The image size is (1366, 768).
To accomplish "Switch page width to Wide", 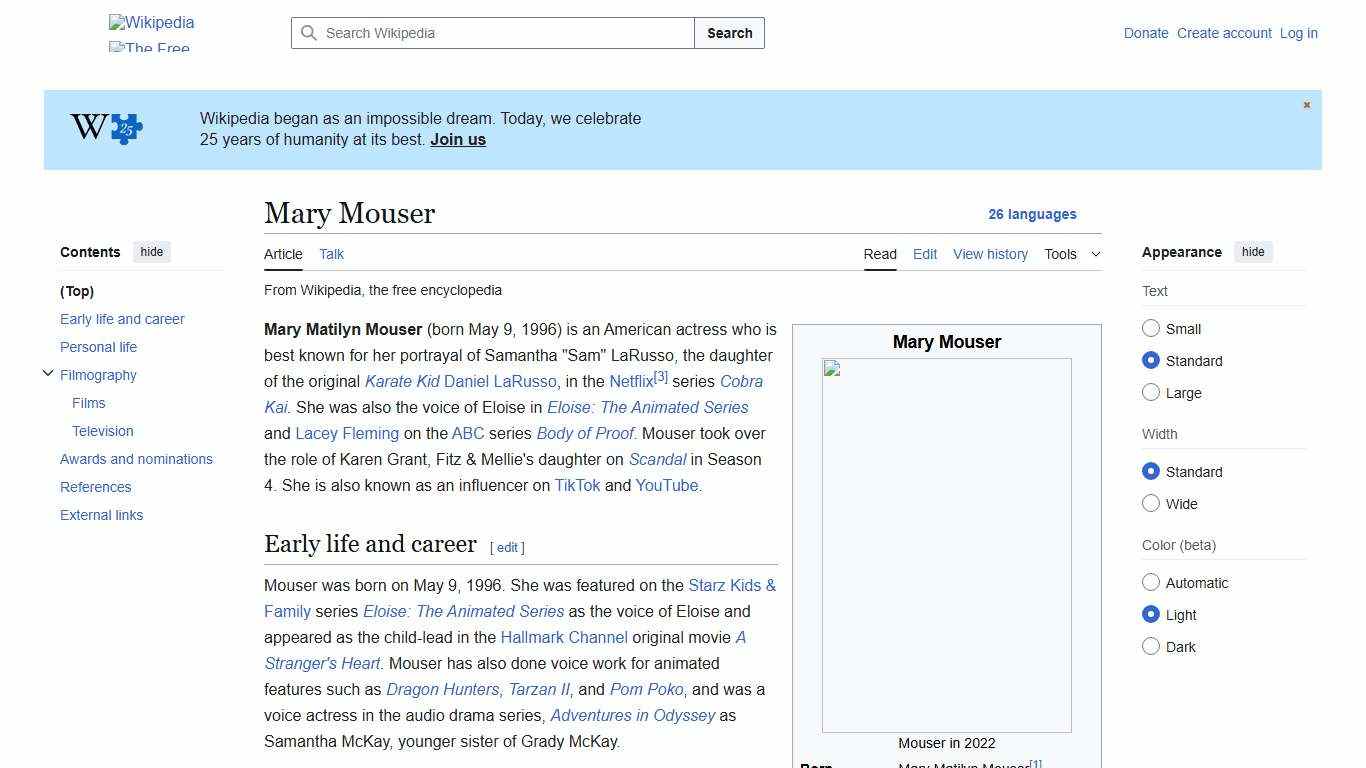I will (x=1151, y=503).
